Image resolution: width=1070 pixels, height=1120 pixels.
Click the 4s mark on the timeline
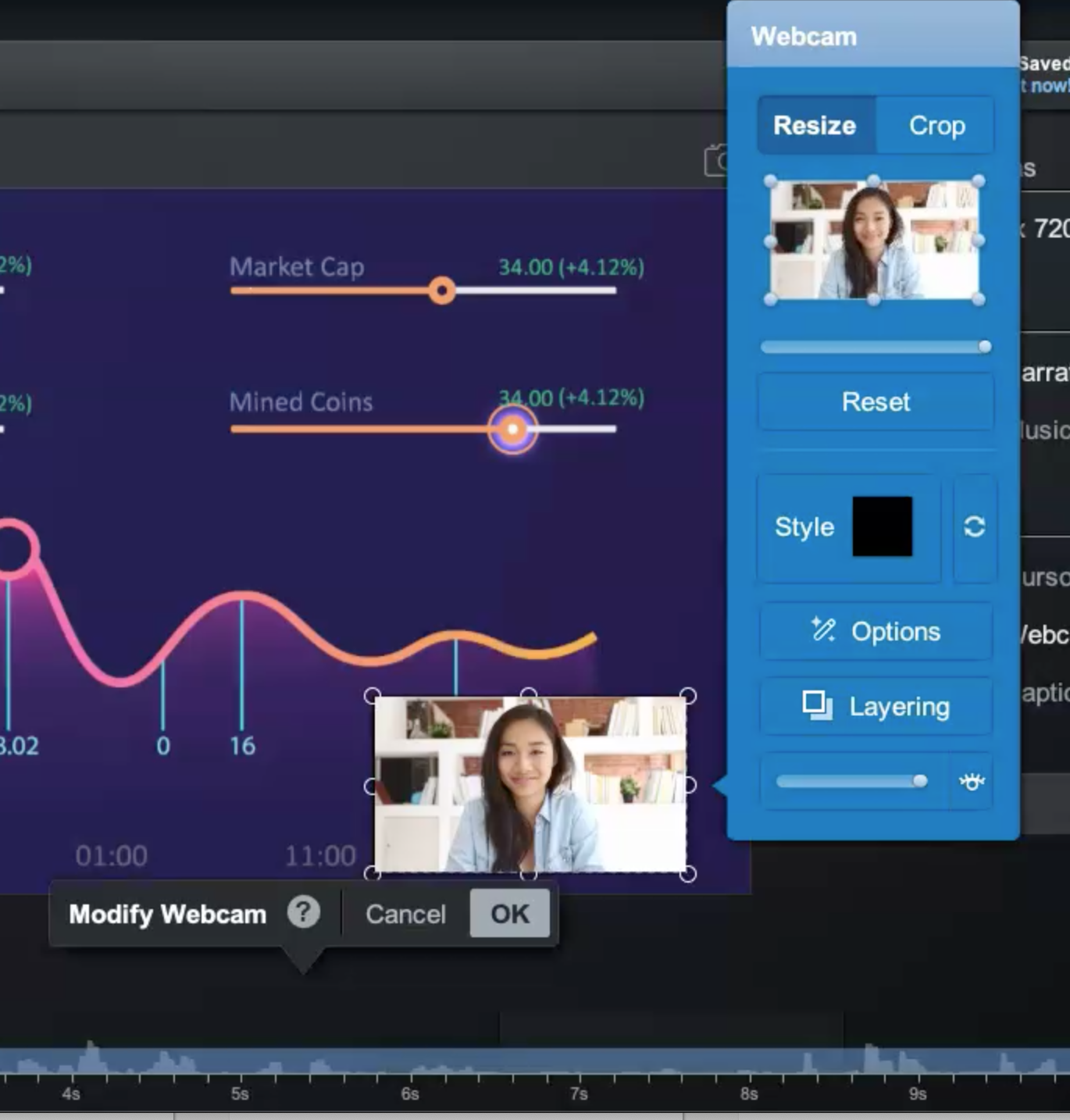pyautogui.click(x=70, y=1093)
